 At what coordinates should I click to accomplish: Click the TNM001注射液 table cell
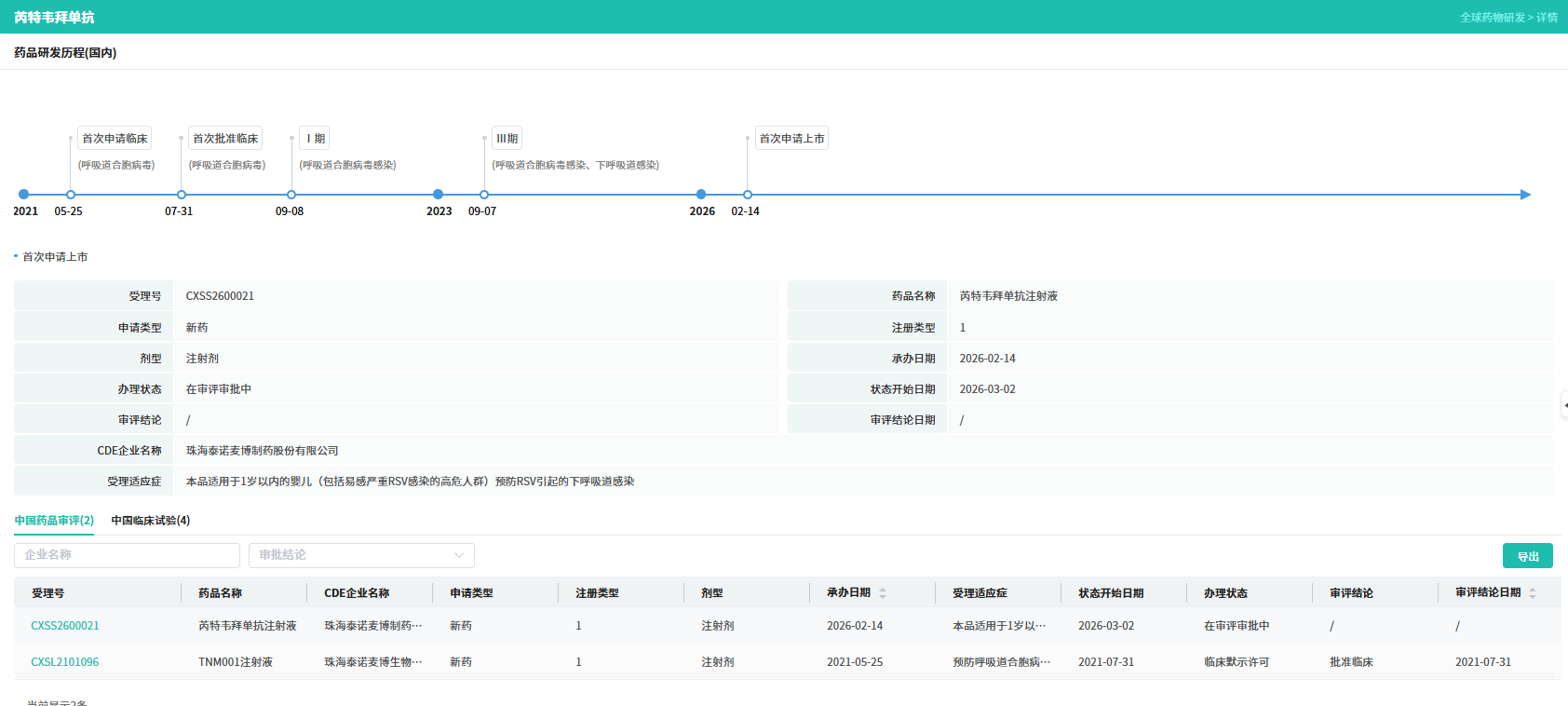pos(236,662)
